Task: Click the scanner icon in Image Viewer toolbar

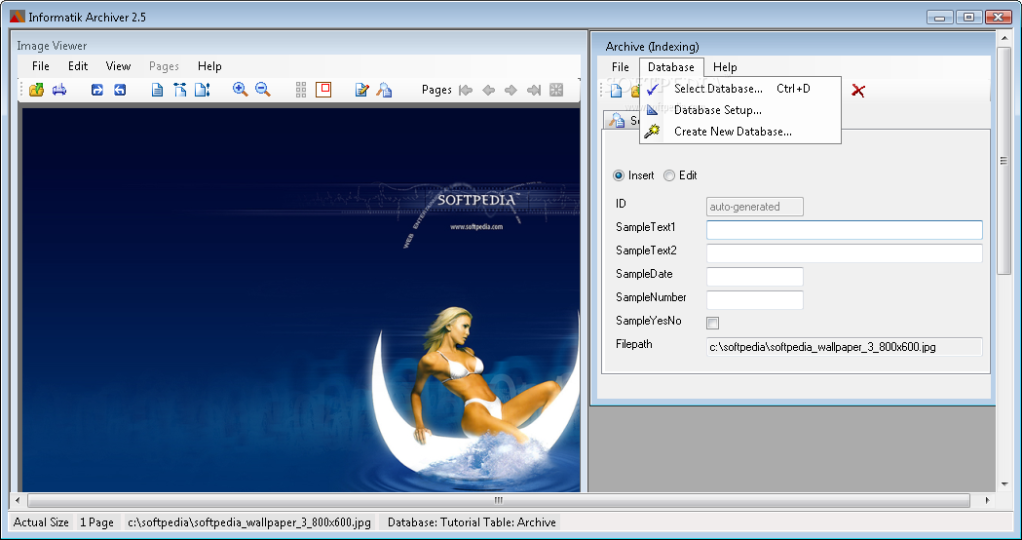Action: (x=59, y=90)
